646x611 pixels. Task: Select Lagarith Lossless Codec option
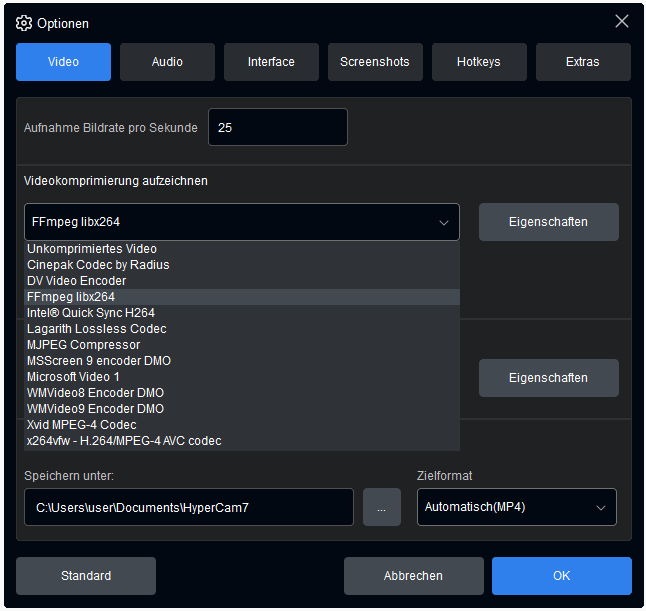[x=97, y=329]
